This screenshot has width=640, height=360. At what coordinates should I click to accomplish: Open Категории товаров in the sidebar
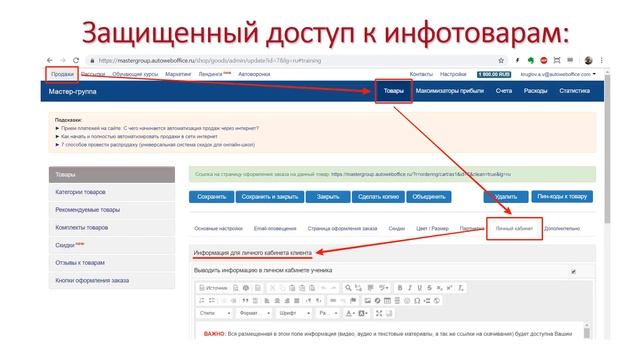coord(111,192)
